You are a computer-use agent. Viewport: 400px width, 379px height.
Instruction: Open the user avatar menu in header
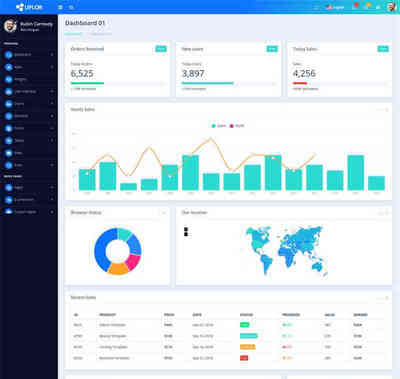[x=392, y=7]
